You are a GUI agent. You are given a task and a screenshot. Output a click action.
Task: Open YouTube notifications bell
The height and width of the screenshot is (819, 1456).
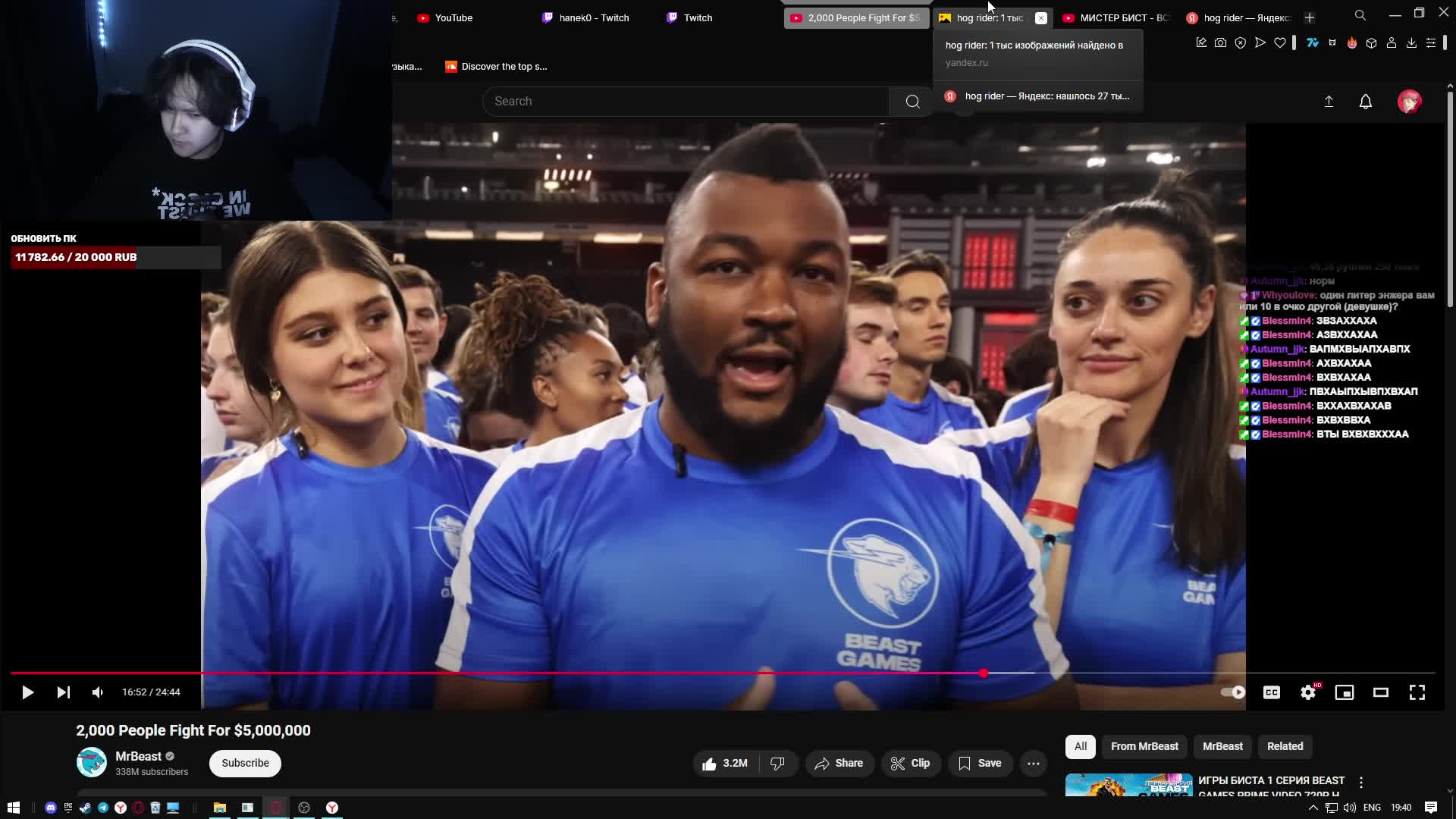click(x=1366, y=102)
